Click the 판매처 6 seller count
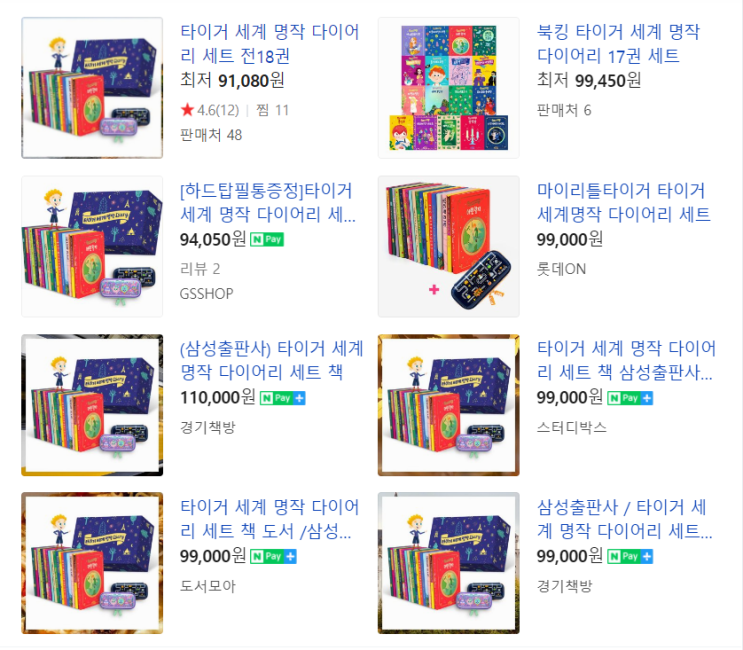Screen dimensions: 743x650 [x=564, y=110]
